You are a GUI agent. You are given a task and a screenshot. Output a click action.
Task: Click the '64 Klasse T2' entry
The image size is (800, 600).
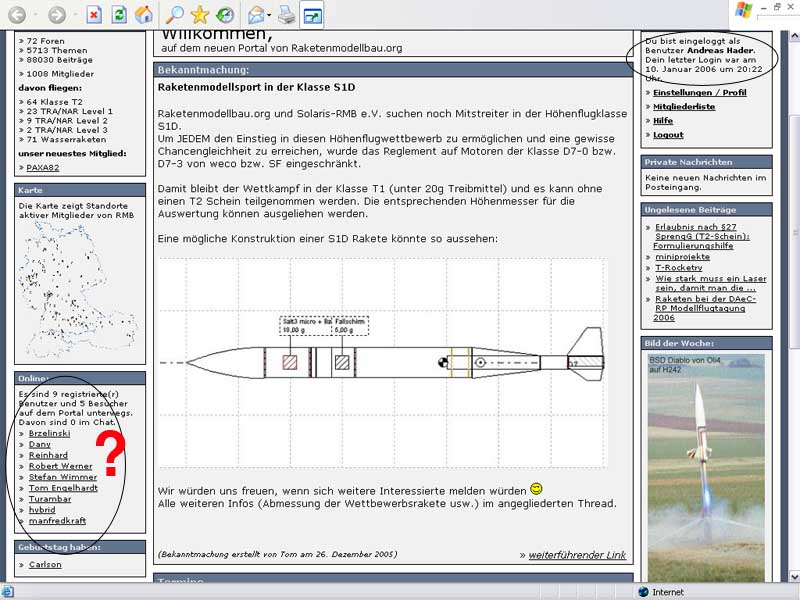click(x=54, y=102)
